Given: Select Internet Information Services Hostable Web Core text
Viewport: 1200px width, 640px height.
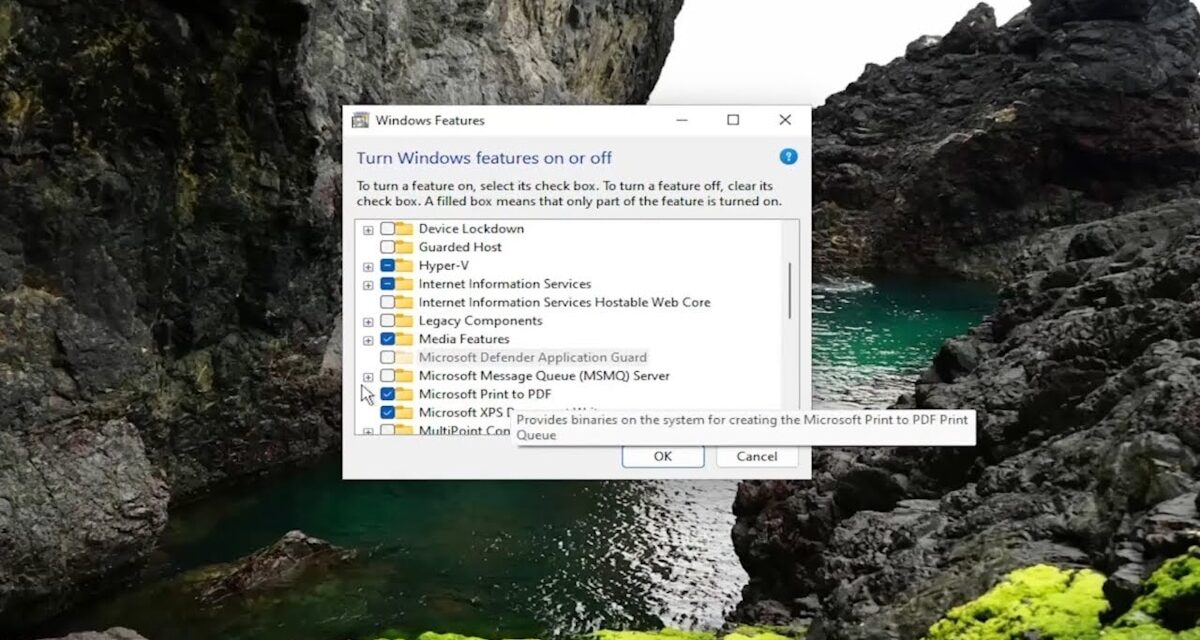Looking at the screenshot, I should 564,302.
